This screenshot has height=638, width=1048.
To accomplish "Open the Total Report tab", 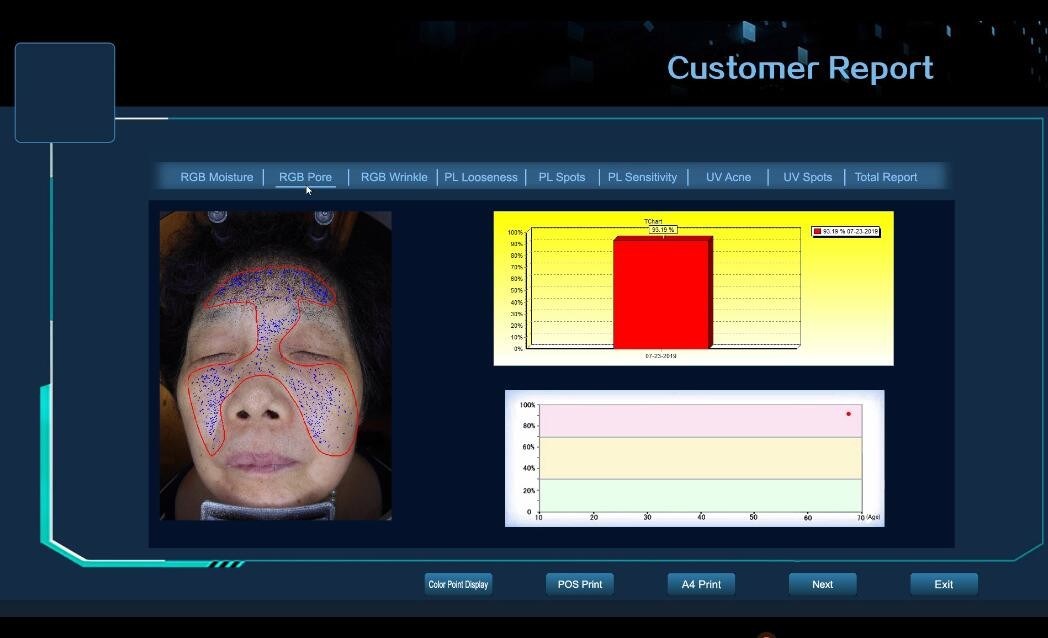I will [x=885, y=177].
